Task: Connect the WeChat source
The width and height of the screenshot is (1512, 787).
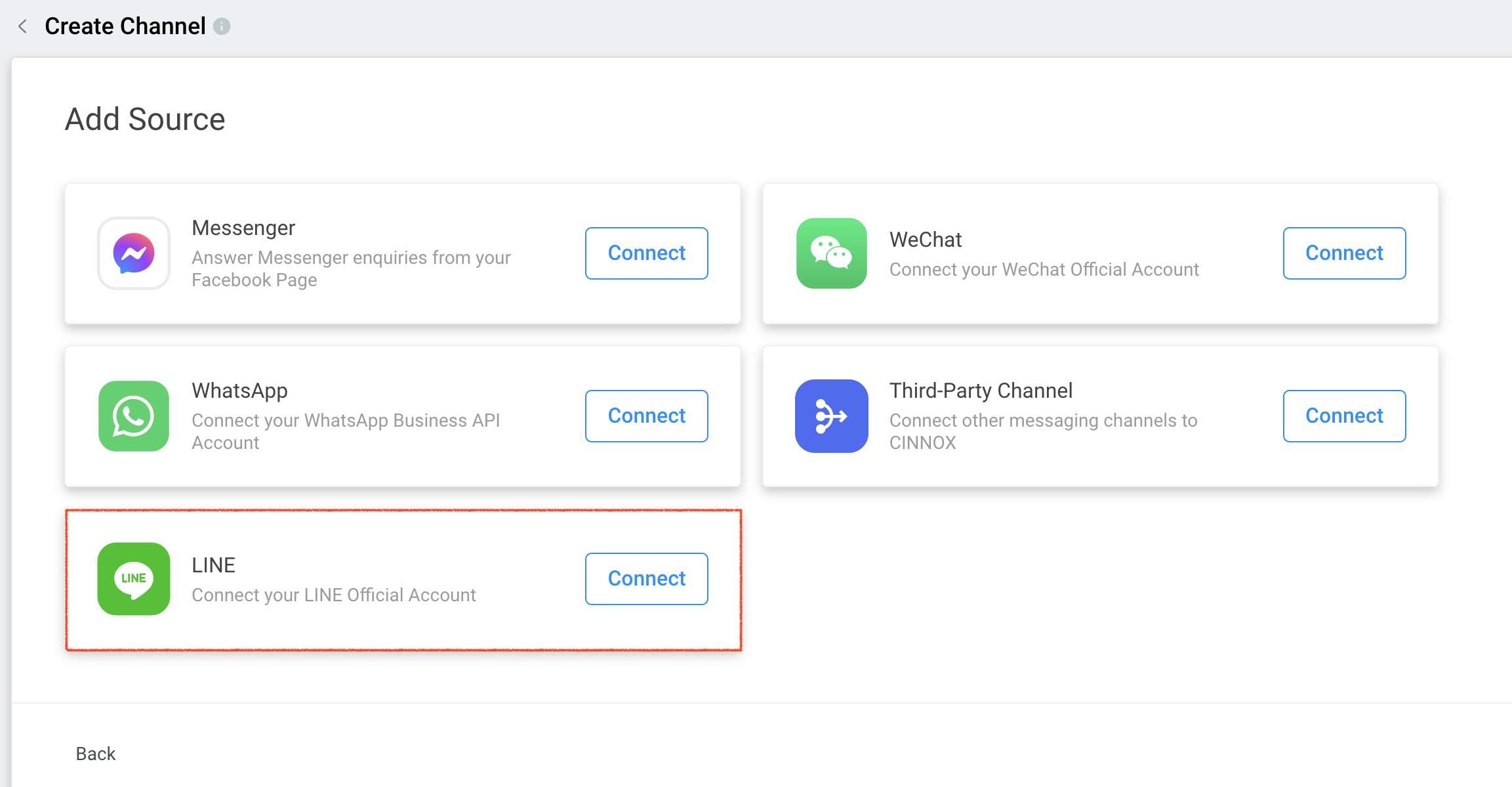Action: (x=1344, y=253)
